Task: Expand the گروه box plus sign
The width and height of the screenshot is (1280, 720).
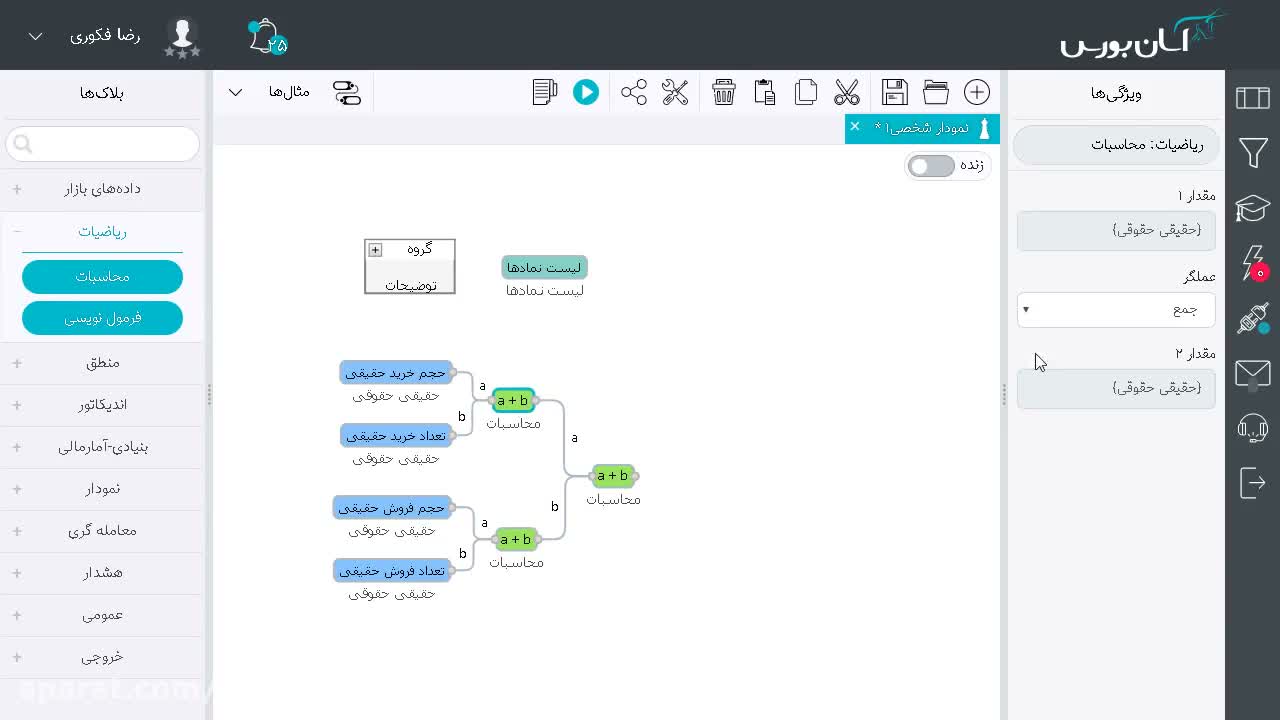Action: pos(376,250)
